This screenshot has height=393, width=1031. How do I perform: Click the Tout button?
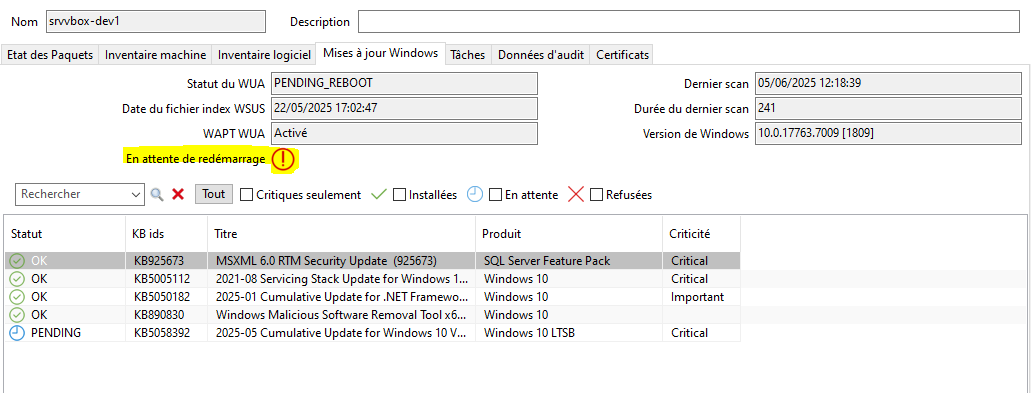click(214, 194)
